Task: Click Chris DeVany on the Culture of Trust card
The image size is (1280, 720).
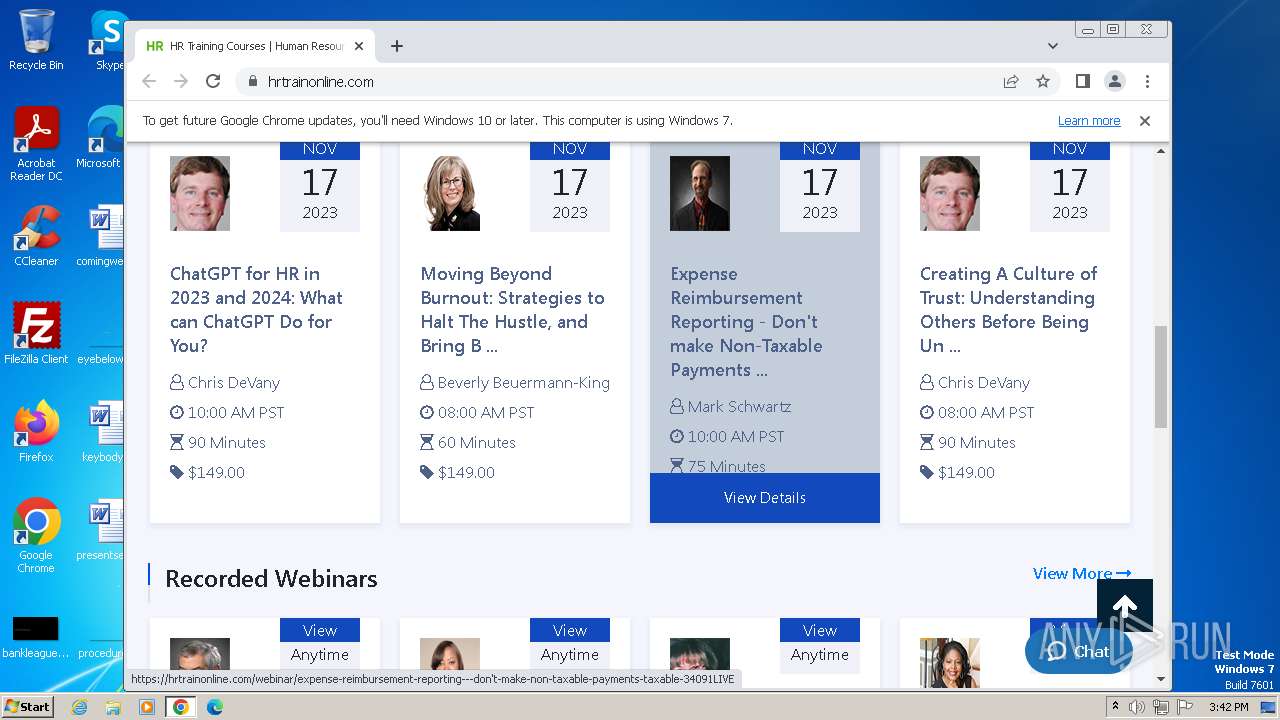Action: click(984, 383)
